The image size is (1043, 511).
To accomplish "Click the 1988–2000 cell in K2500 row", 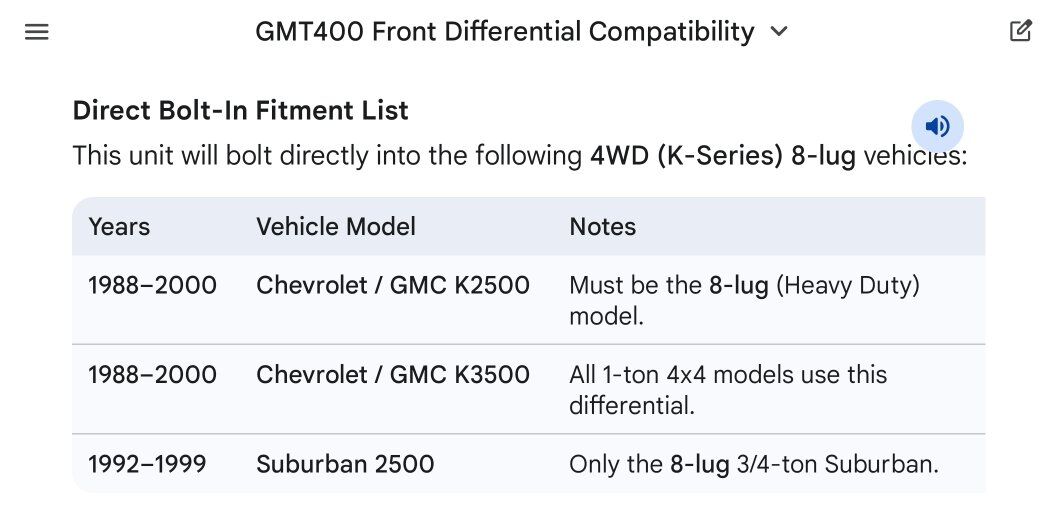I will 152,285.
